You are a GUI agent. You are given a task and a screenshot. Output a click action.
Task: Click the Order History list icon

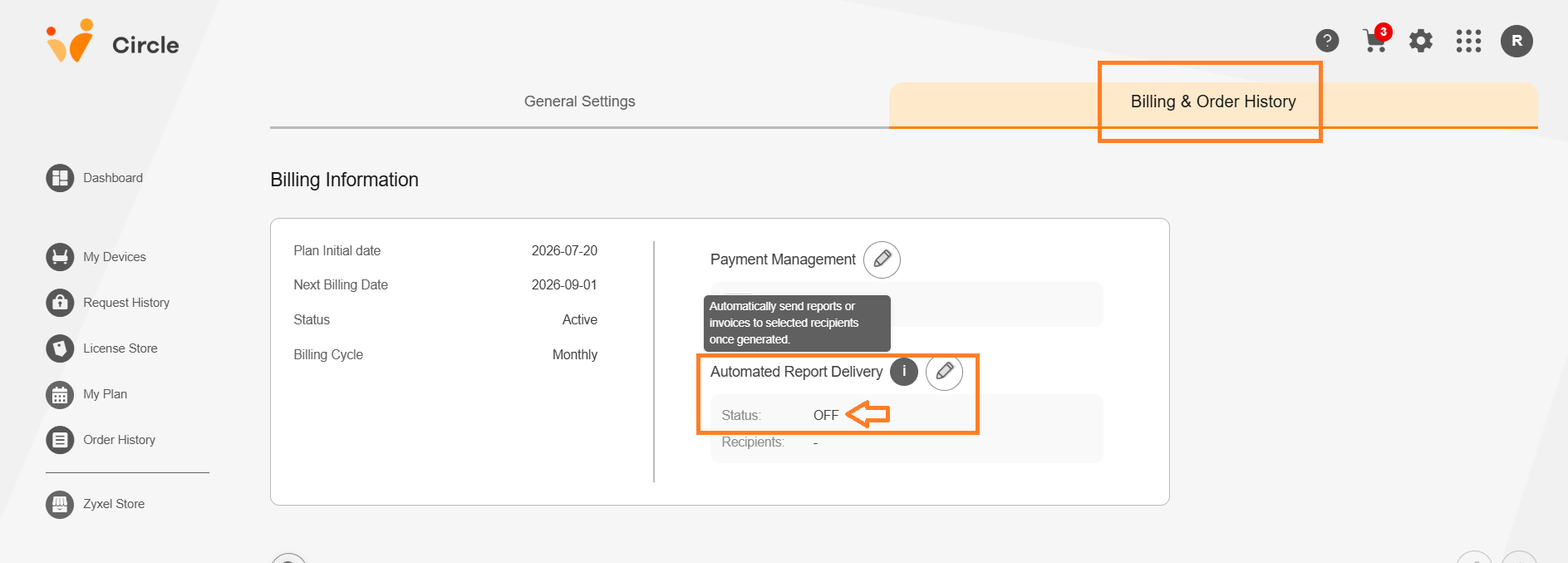(60, 440)
